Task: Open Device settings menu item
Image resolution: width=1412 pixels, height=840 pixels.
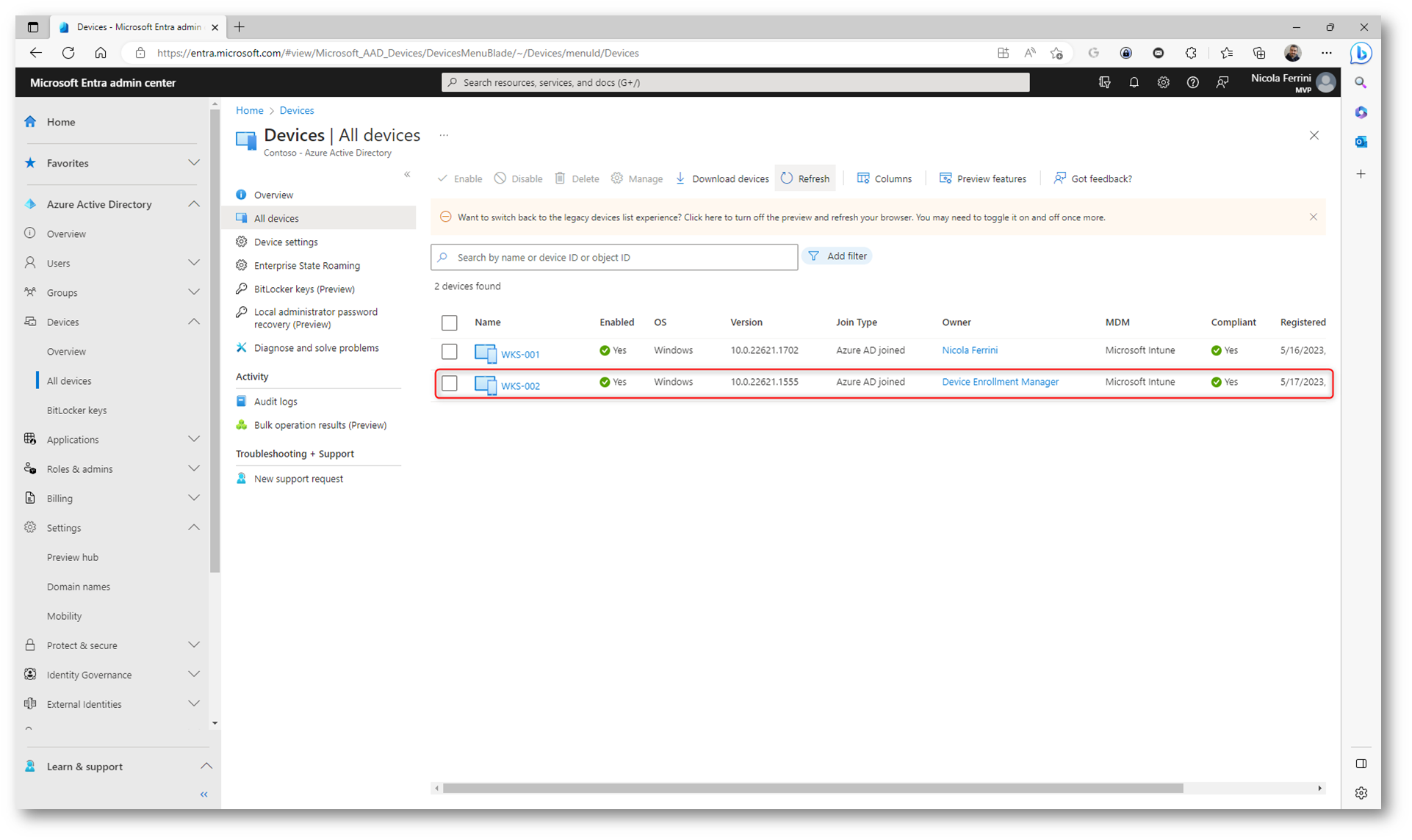Action: (286, 242)
